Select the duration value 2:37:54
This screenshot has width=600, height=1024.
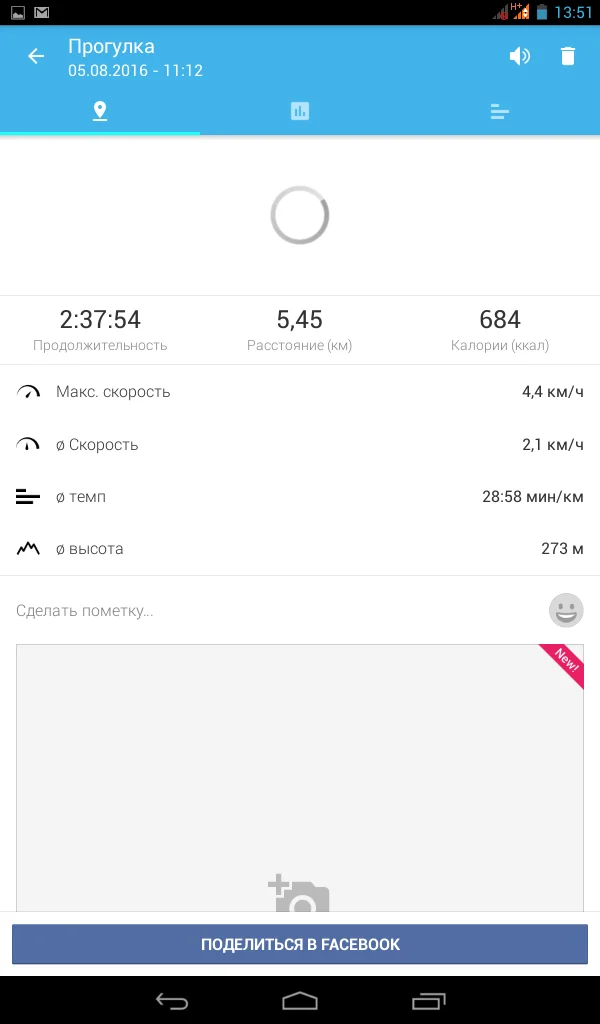point(100,320)
